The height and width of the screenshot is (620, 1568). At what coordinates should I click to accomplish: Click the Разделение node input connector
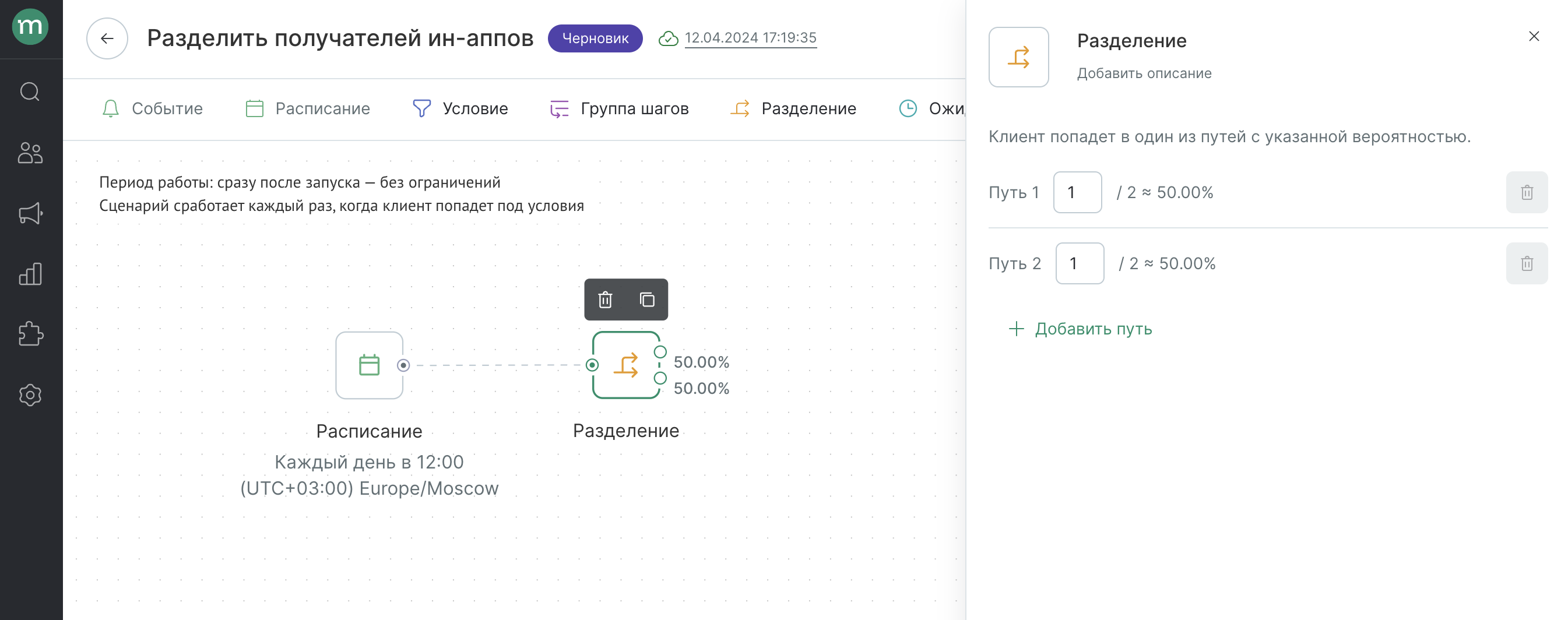coord(592,365)
